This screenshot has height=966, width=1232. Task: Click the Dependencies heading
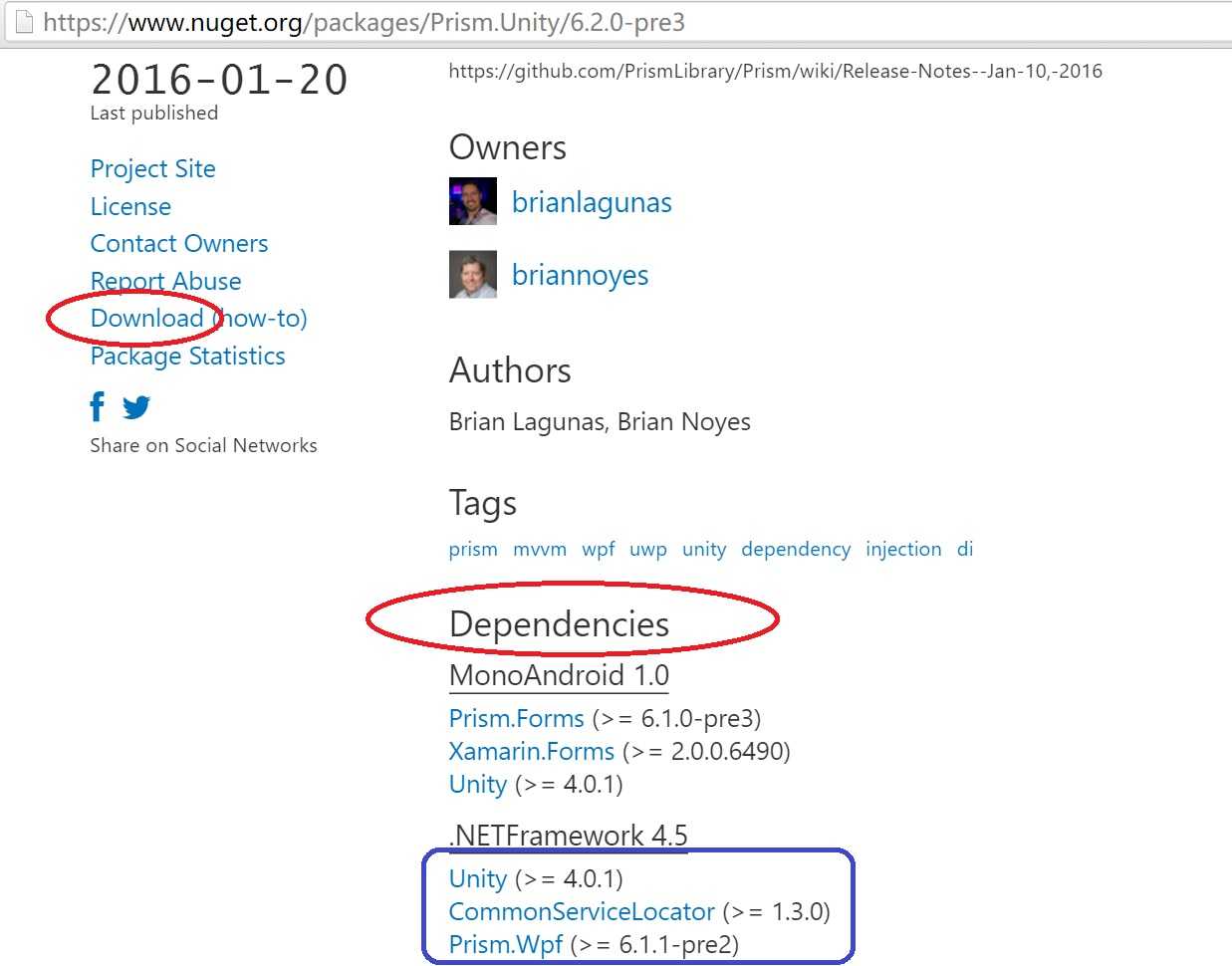pos(559,623)
